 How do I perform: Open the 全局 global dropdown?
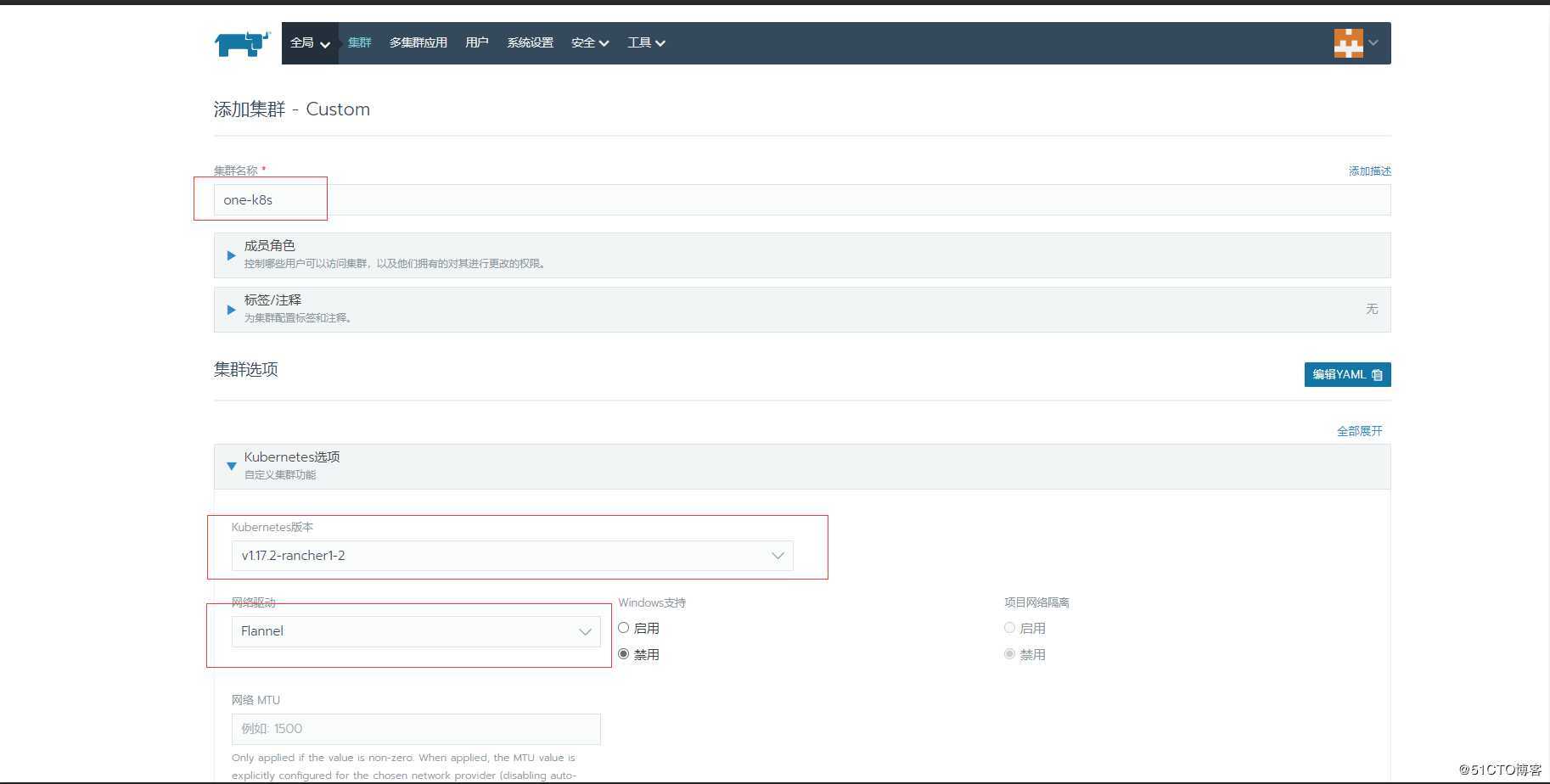tap(310, 43)
